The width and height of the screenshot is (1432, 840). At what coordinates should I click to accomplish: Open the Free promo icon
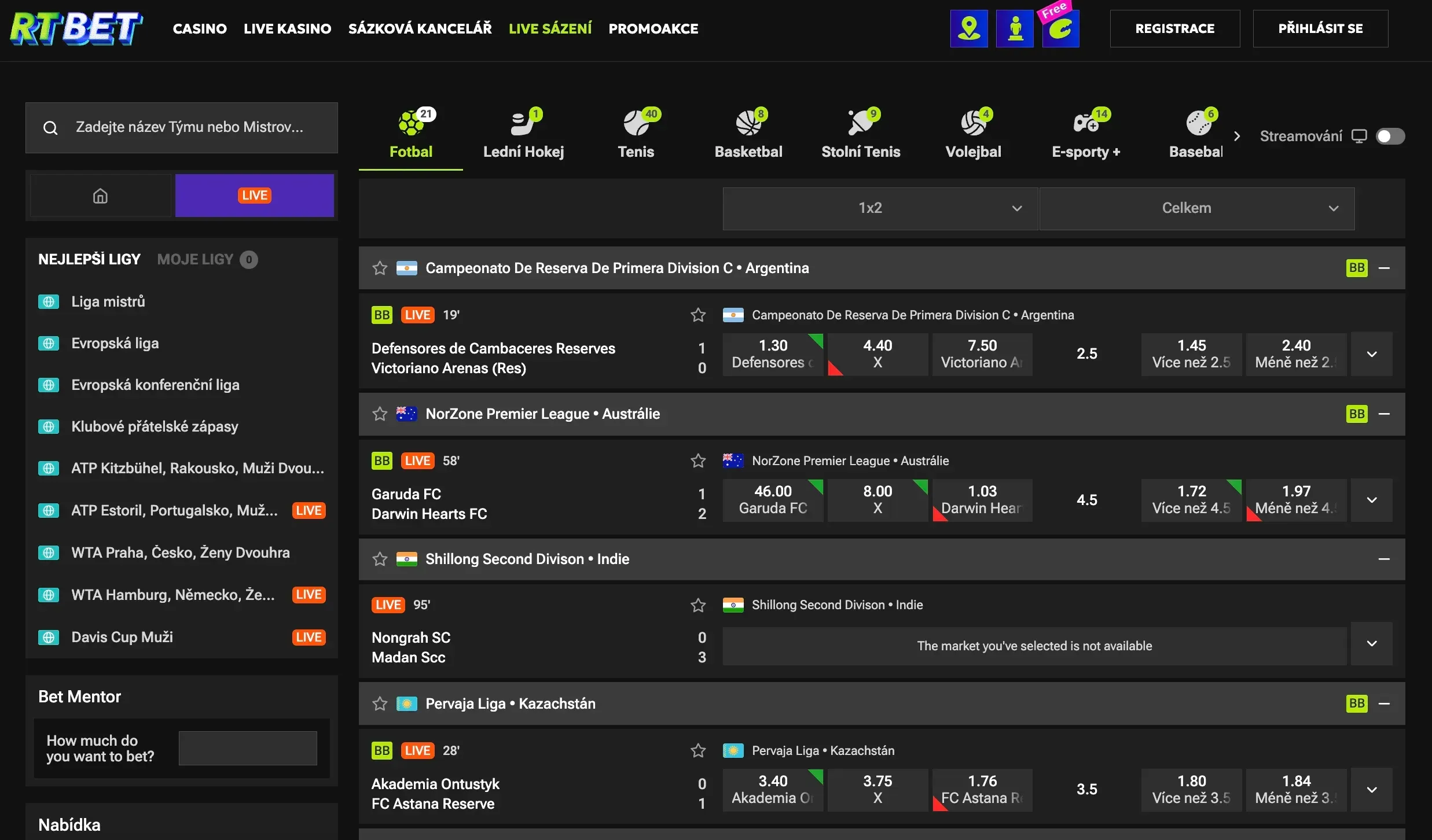click(1060, 26)
